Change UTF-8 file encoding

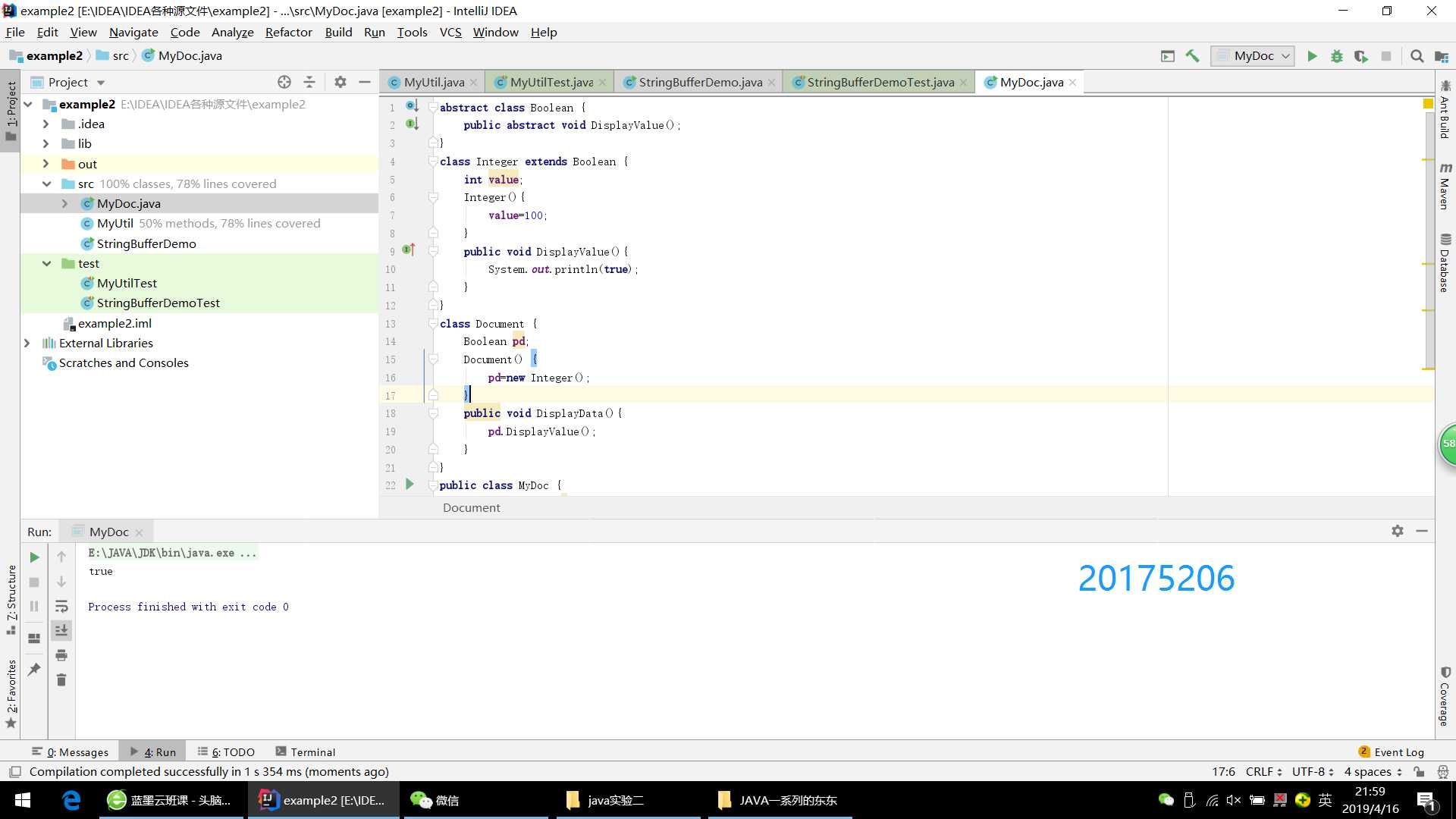coord(1313,771)
